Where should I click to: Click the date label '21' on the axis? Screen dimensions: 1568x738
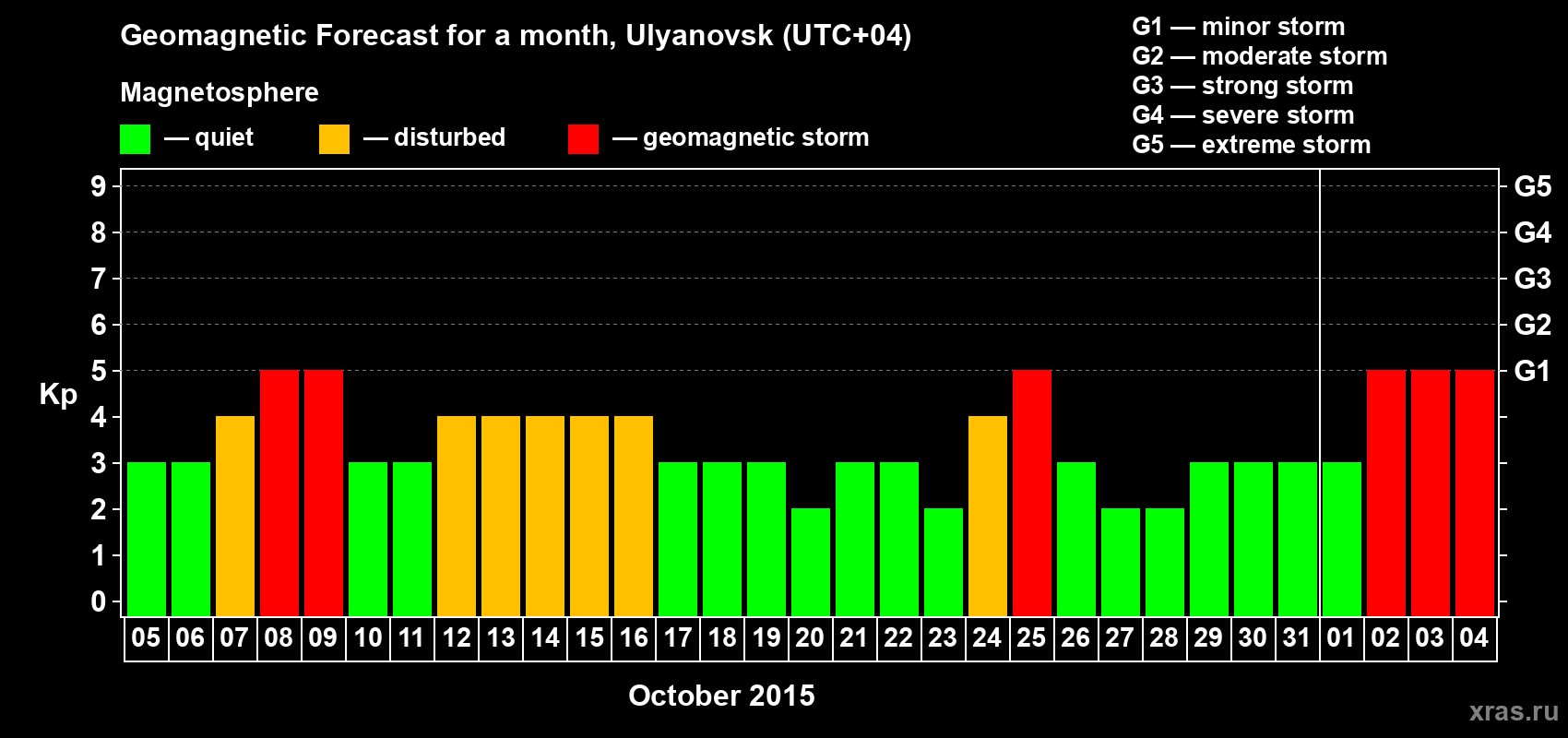point(854,638)
